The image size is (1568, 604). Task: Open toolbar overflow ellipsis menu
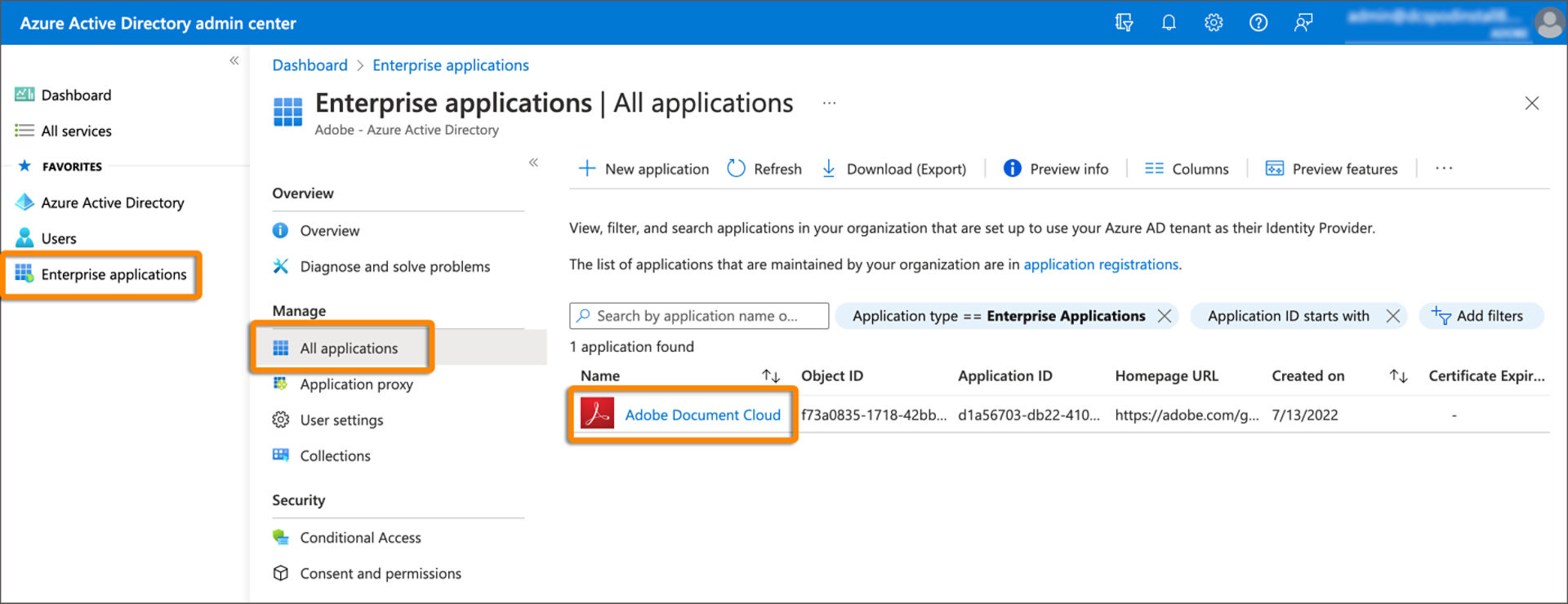point(1444,169)
